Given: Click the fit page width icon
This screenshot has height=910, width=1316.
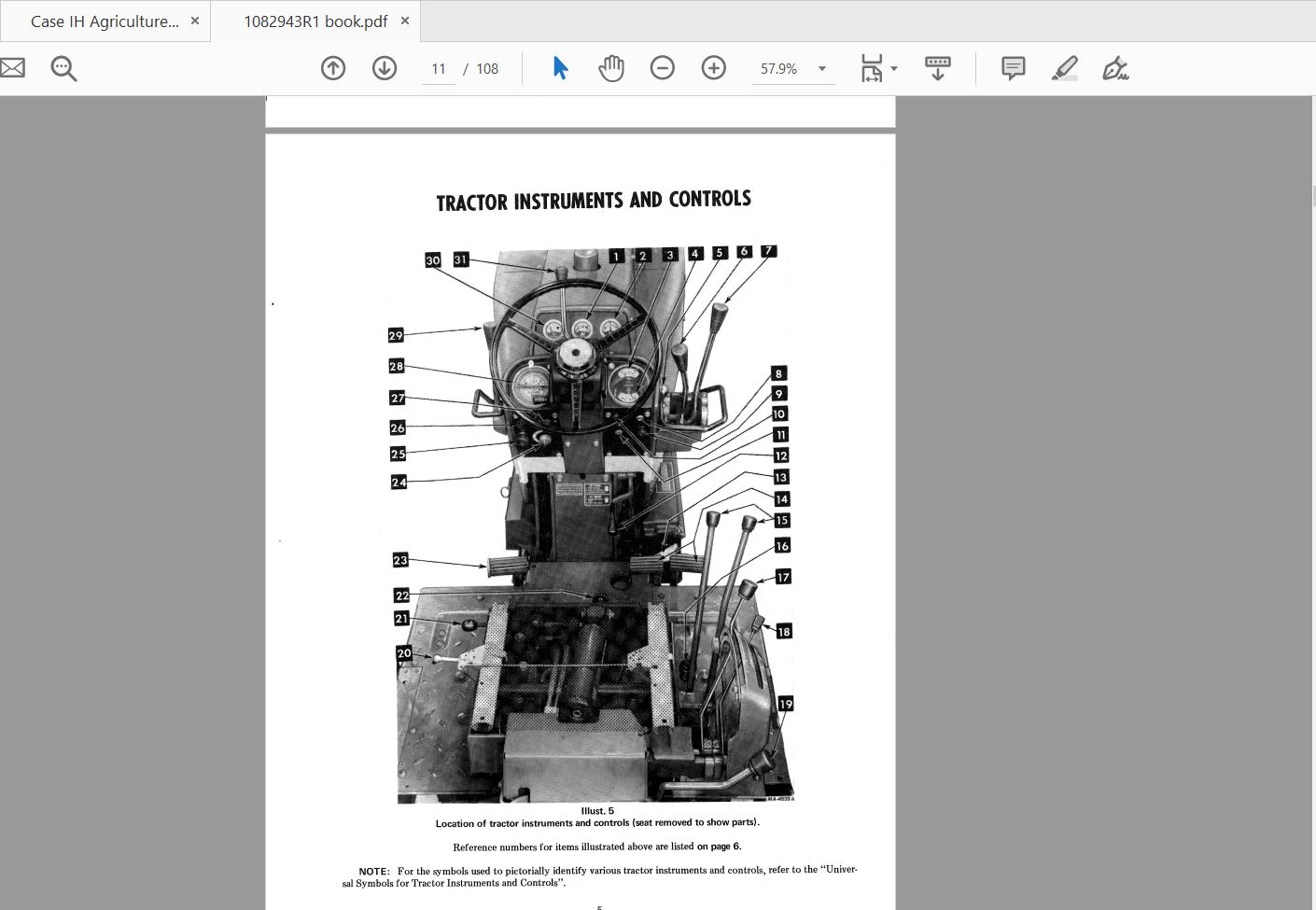Looking at the screenshot, I should point(872,68).
